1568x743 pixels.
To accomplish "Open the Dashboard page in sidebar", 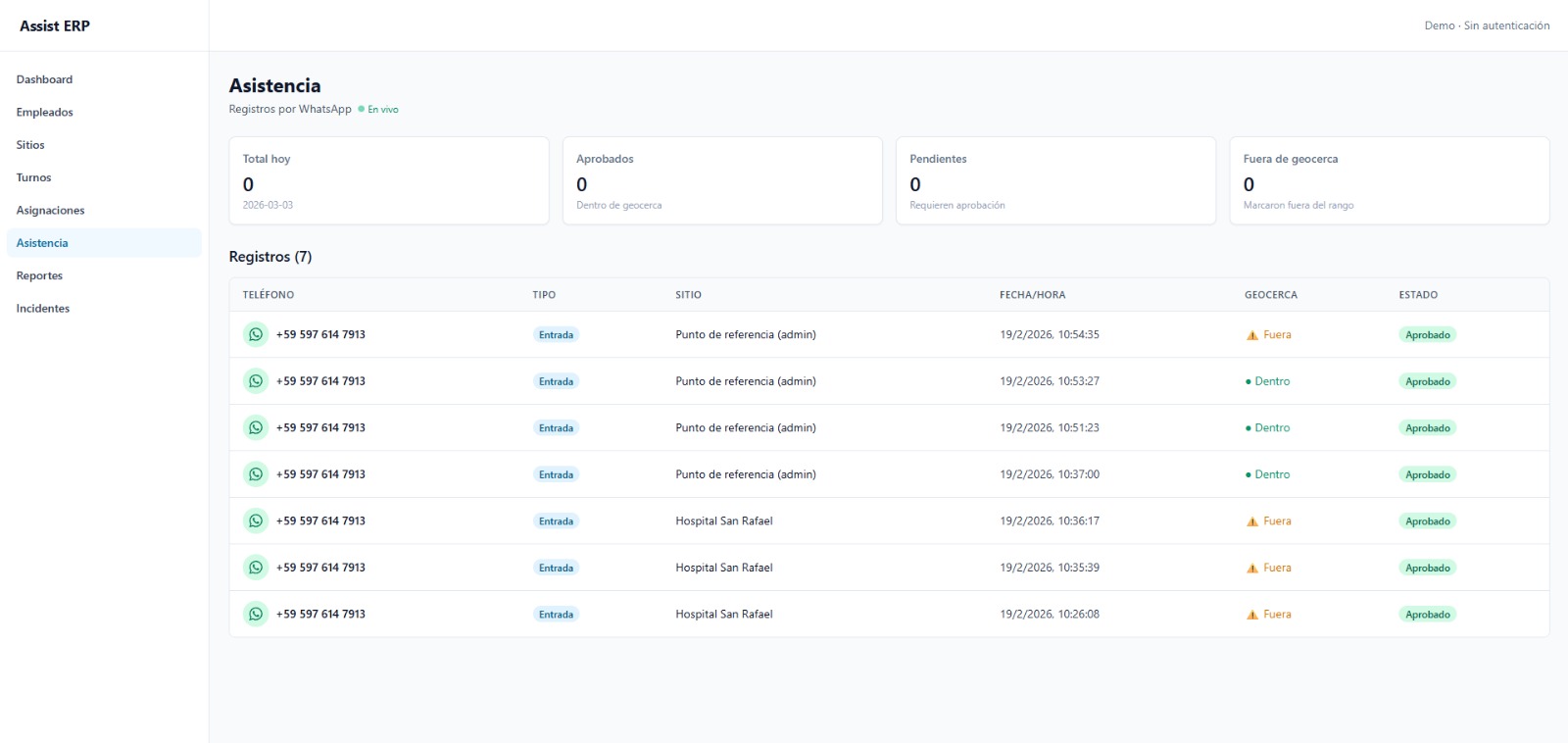I will point(44,79).
